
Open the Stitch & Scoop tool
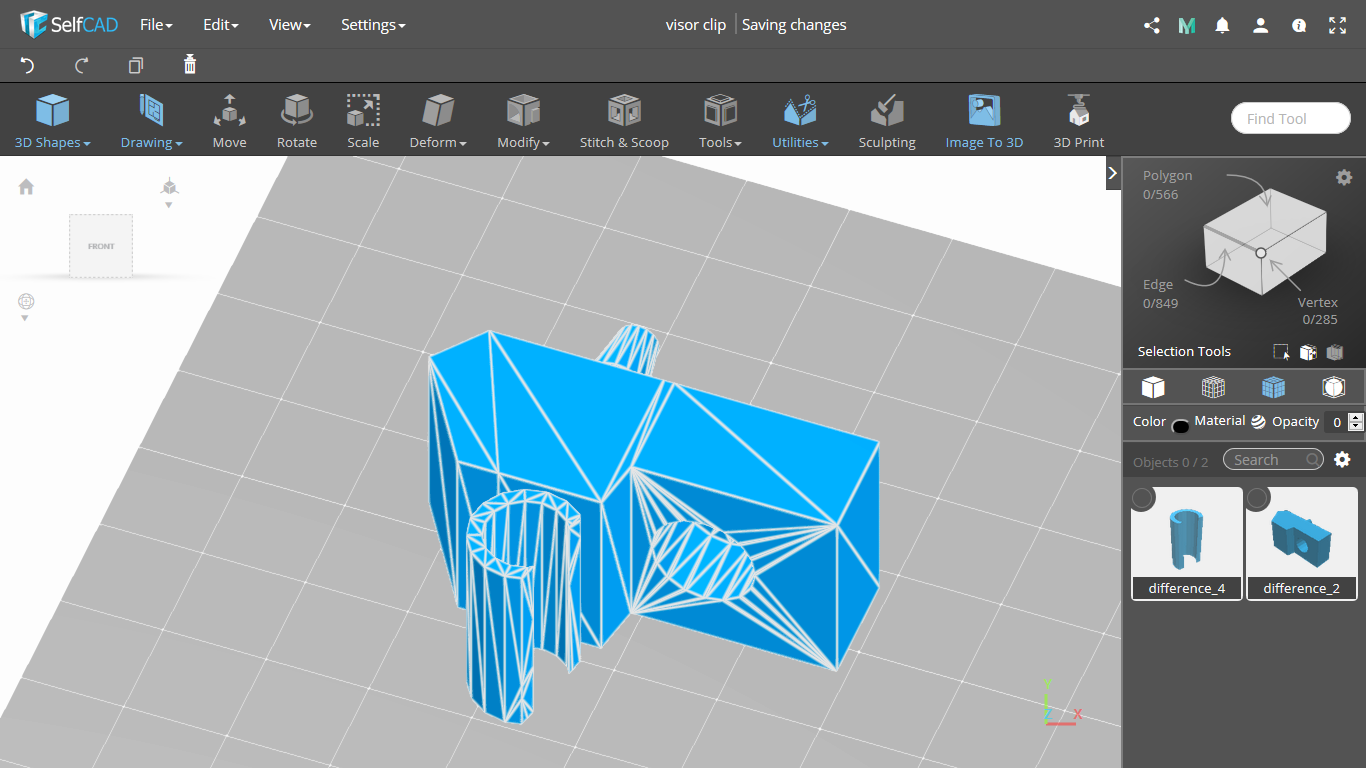(x=624, y=121)
